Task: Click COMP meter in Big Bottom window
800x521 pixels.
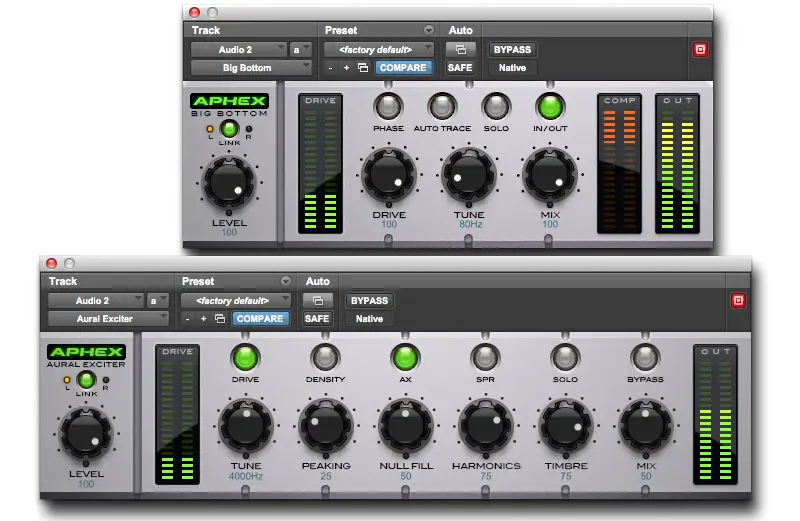Action: pyautogui.click(x=619, y=164)
